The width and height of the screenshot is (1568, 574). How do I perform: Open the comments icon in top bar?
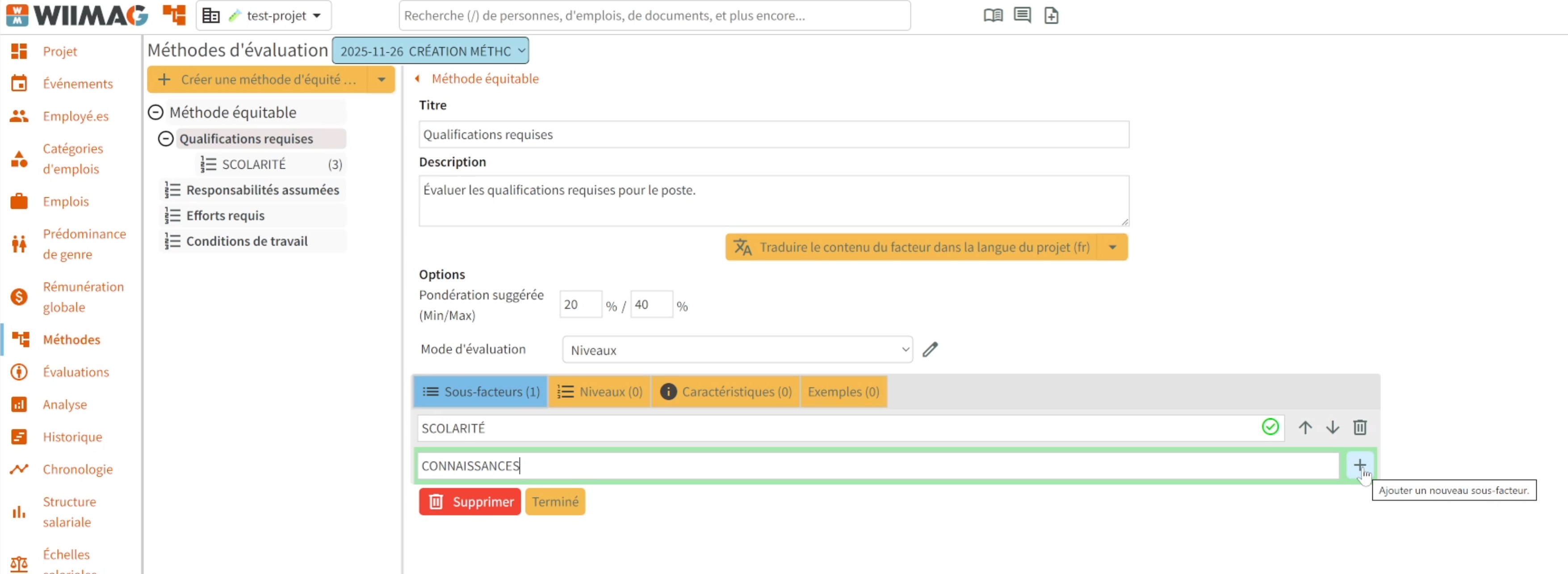pos(1022,15)
